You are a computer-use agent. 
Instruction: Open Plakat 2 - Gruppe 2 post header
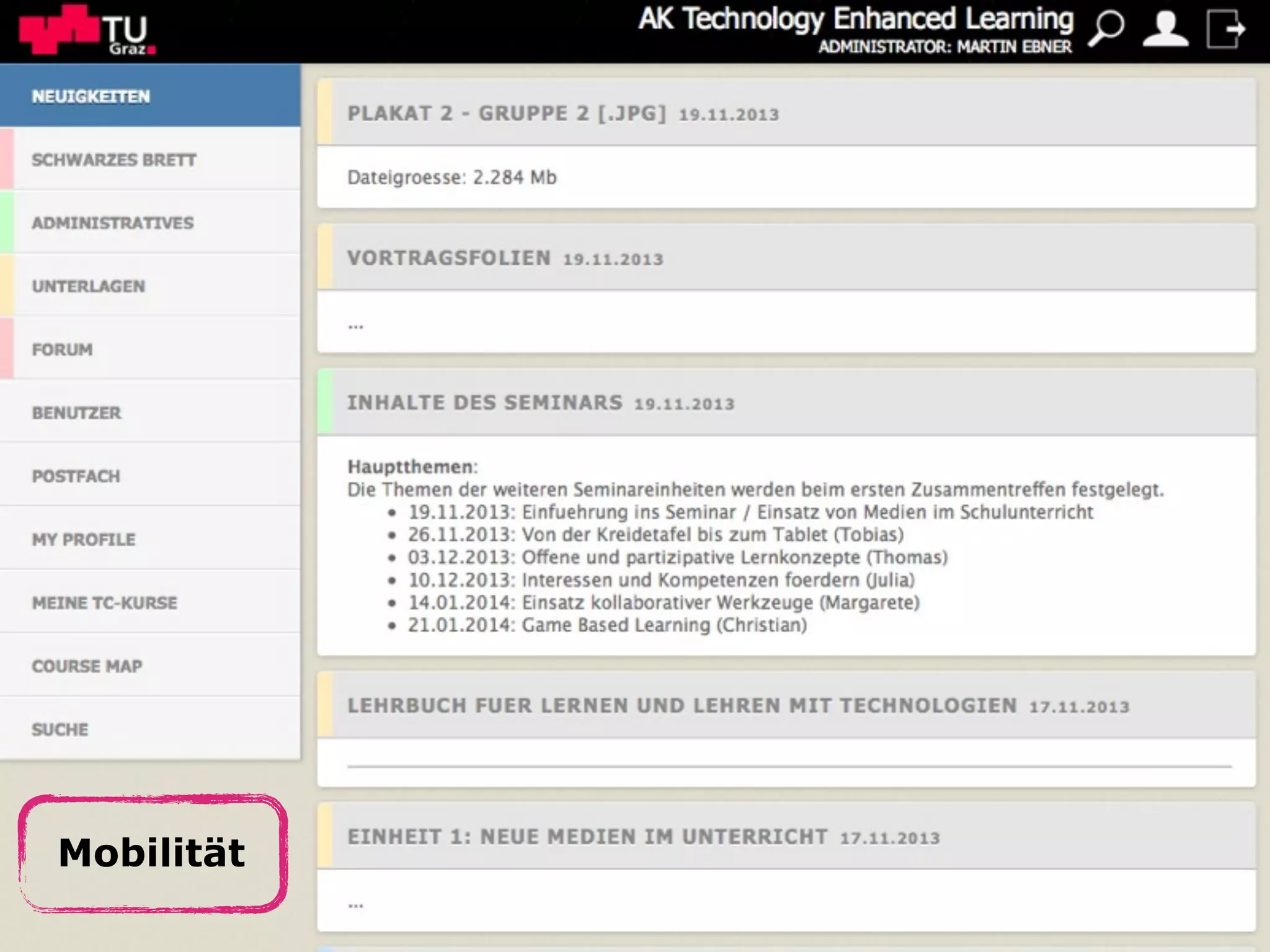(x=506, y=113)
